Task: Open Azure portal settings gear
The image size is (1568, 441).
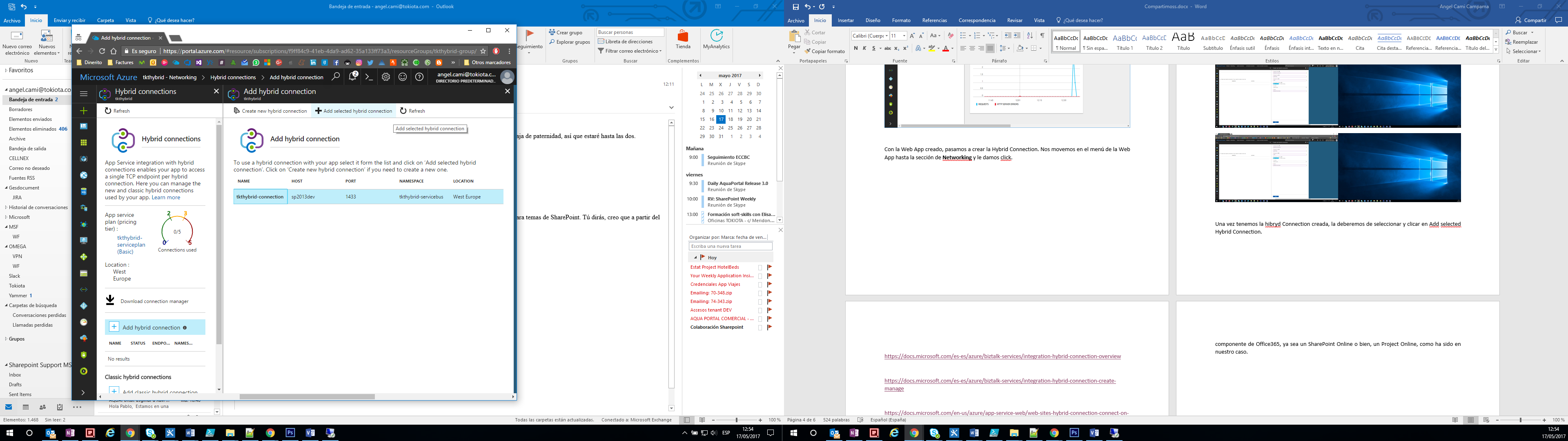Action: point(386,77)
